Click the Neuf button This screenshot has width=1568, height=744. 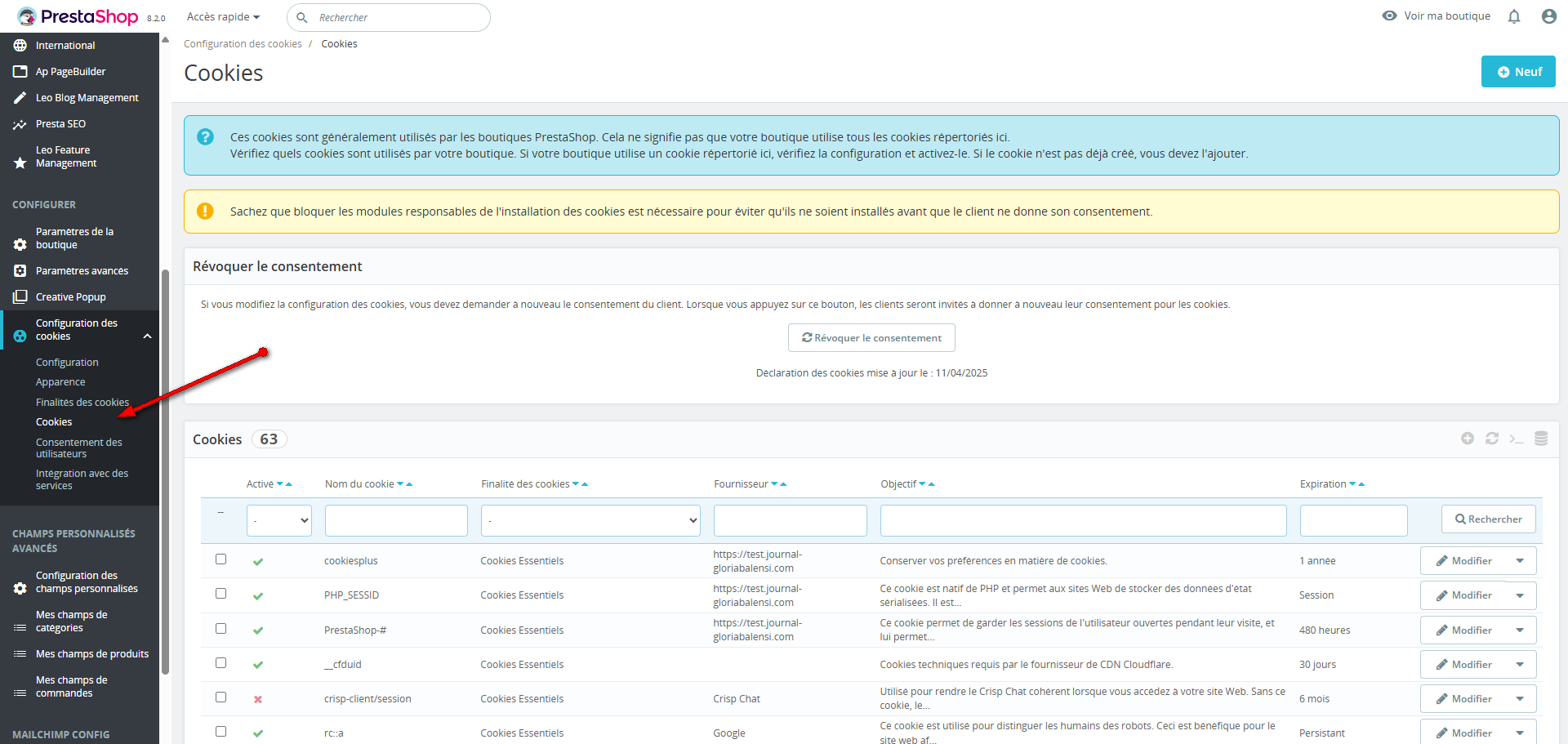pyautogui.click(x=1518, y=72)
